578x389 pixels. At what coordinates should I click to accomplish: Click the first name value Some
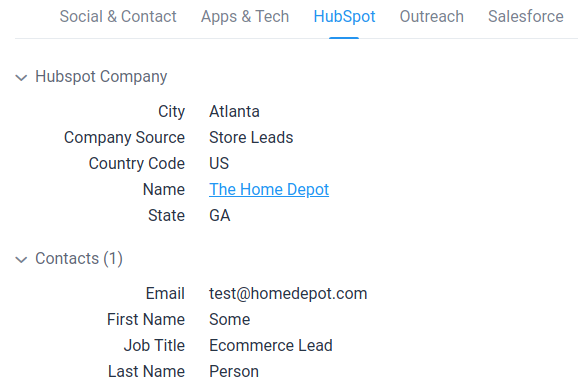(x=230, y=319)
